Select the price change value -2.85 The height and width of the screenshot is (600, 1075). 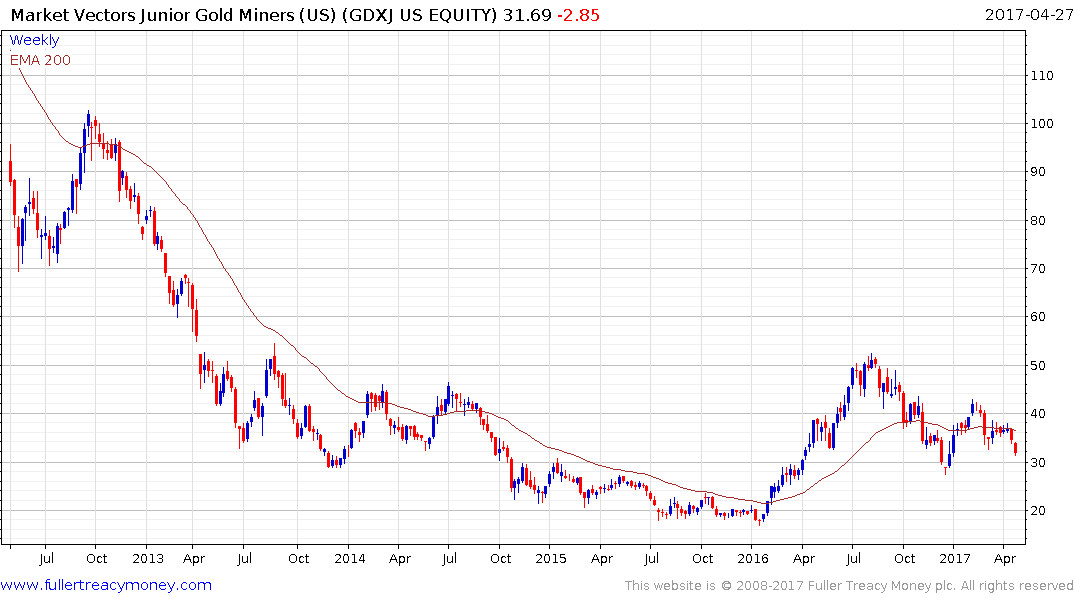click(x=578, y=15)
